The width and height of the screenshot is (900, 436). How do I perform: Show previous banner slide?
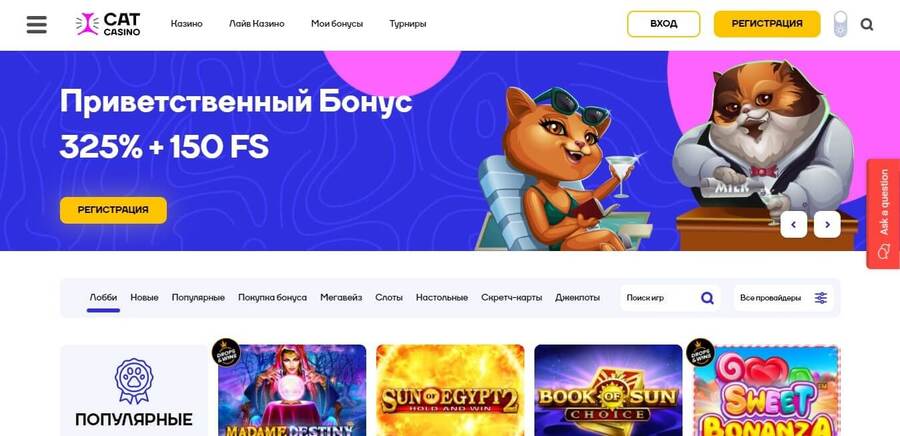(793, 224)
